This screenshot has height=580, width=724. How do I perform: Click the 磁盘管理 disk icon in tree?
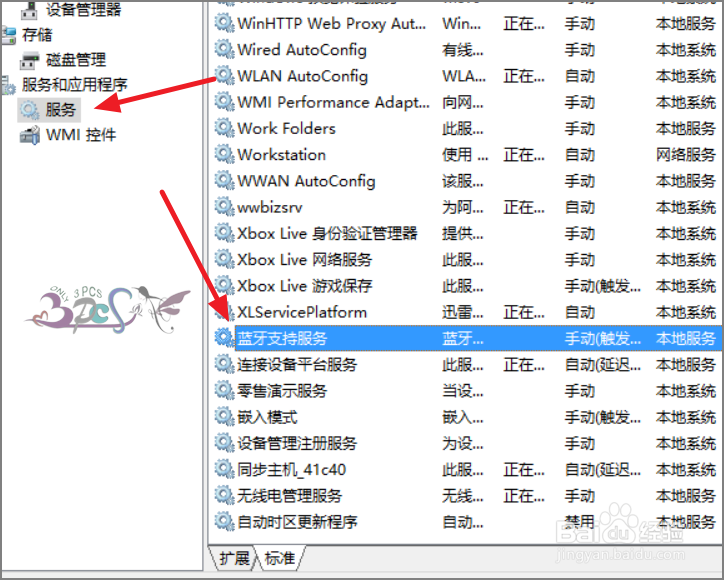coord(30,60)
